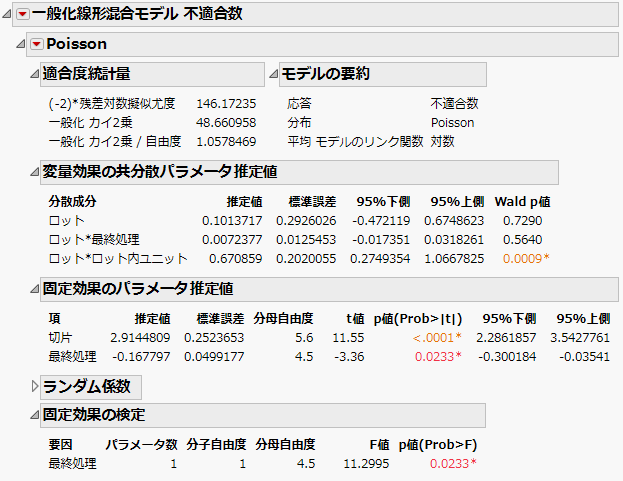This screenshot has width=623, height=481.
Task: Click the 固定効果の検定 title
Action: tap(94, 415)
